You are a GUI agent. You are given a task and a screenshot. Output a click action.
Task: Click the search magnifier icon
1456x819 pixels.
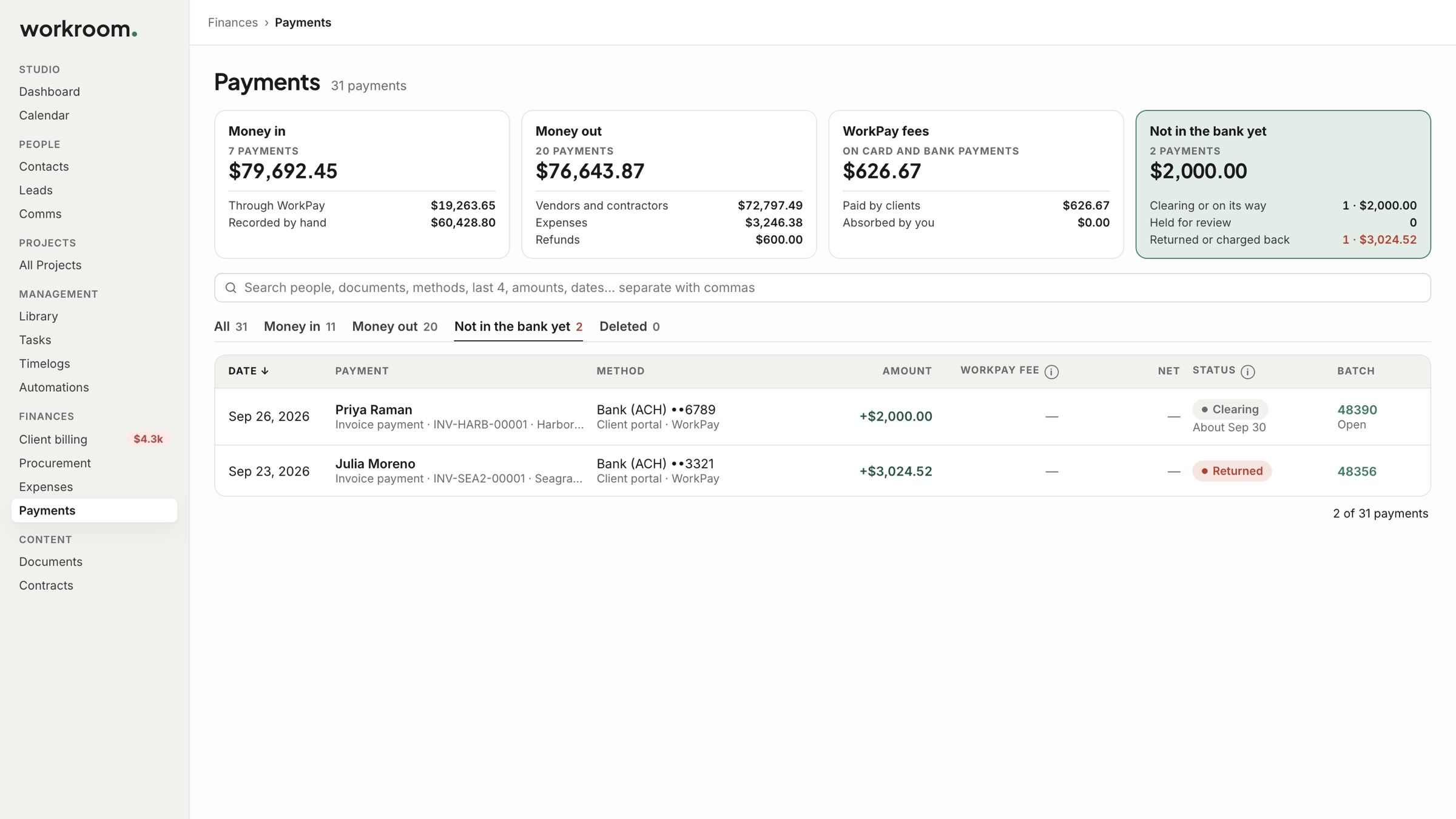click(x=231, y=288)
